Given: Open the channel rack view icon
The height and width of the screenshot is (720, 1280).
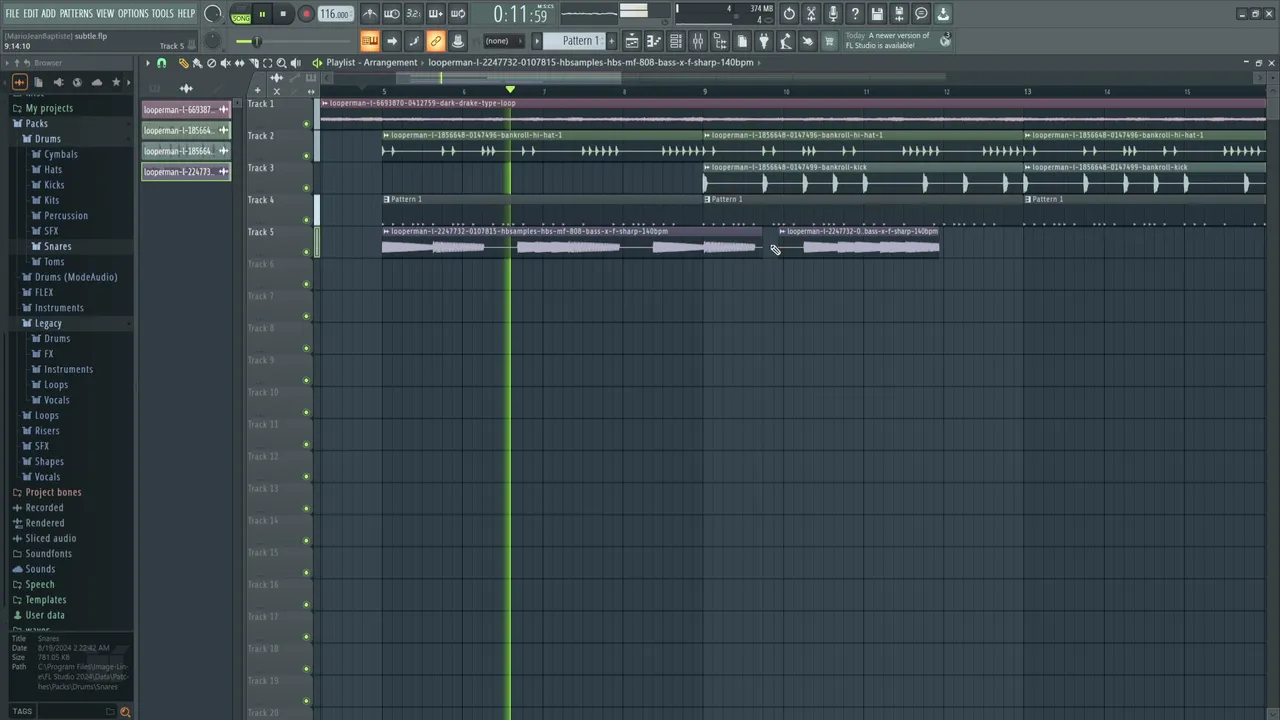Looking at the screenshot, I should point(676,41).
